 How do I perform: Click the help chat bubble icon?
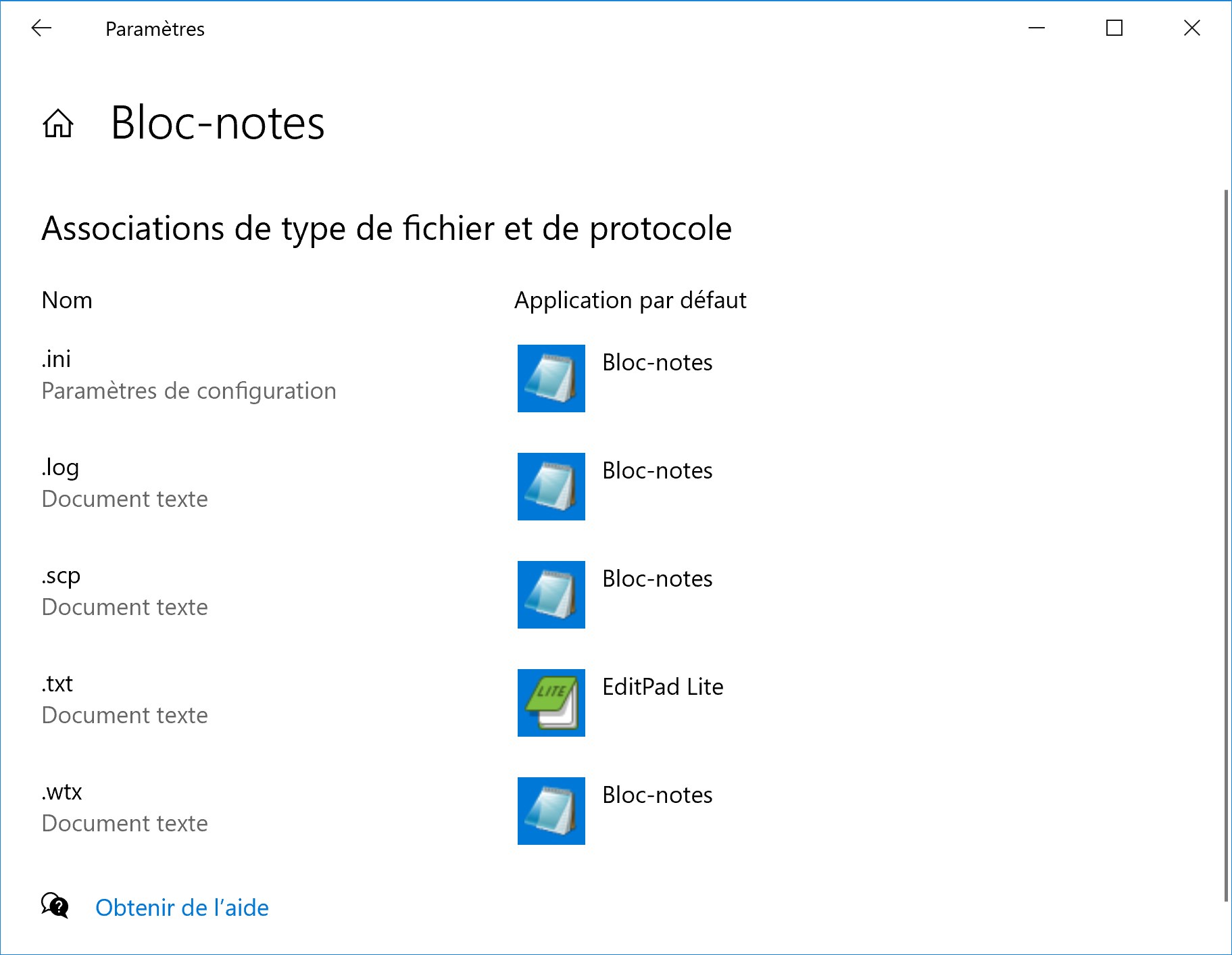click(x=55, y=906)
